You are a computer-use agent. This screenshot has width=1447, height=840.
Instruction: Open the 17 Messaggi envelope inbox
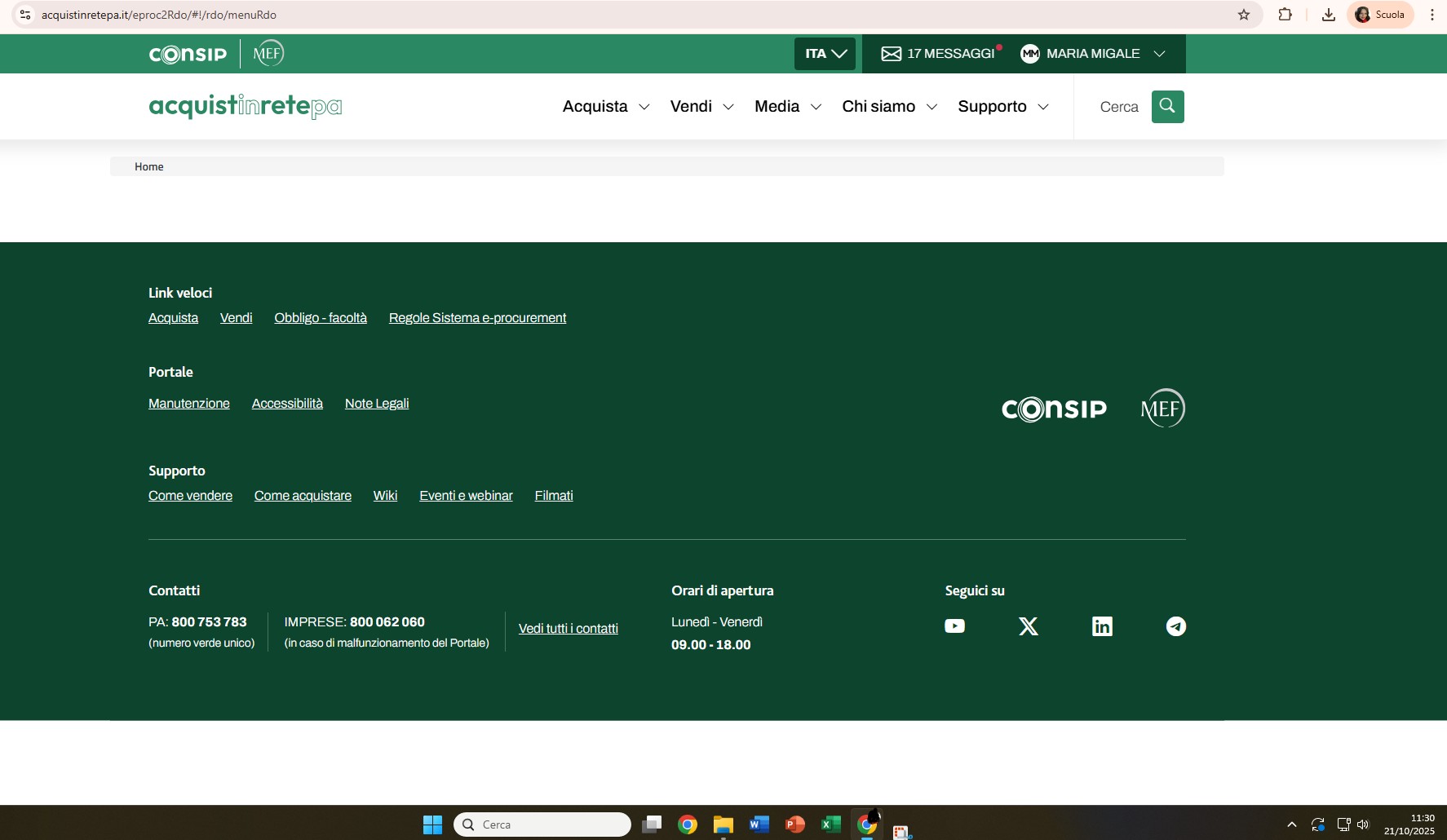[x=938, y=54]
